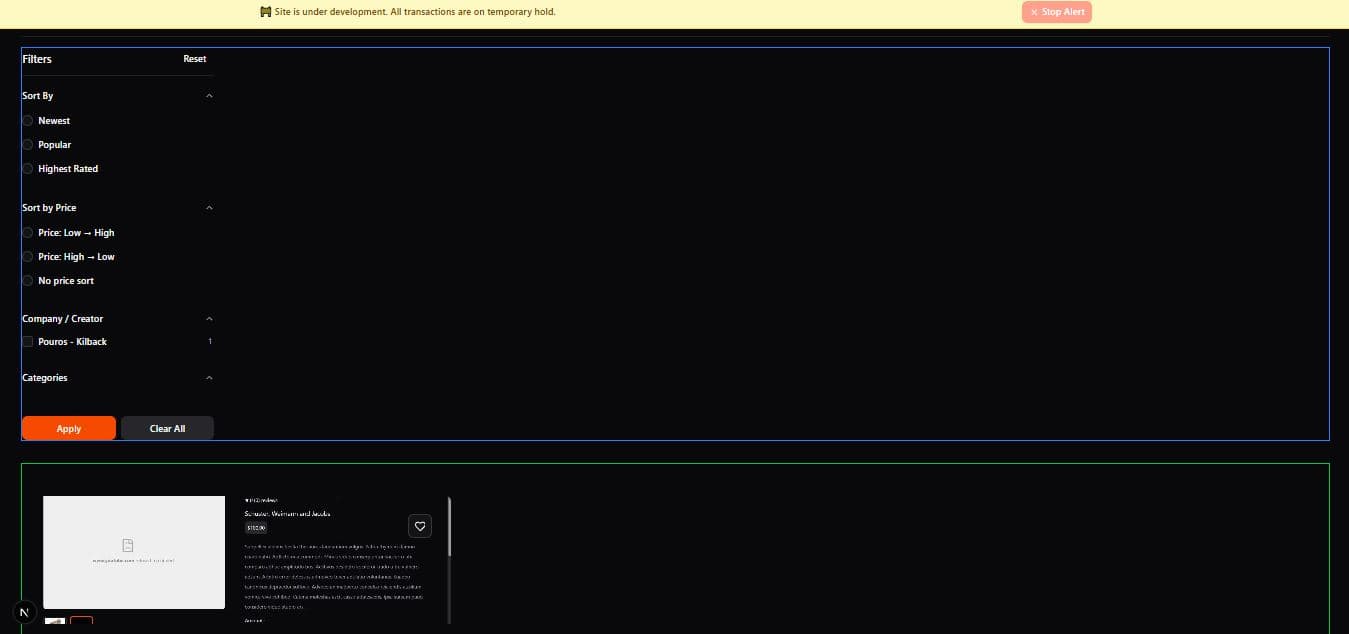Select Highest Rated sorting
1349x634 pixels.
click(28, 169)
